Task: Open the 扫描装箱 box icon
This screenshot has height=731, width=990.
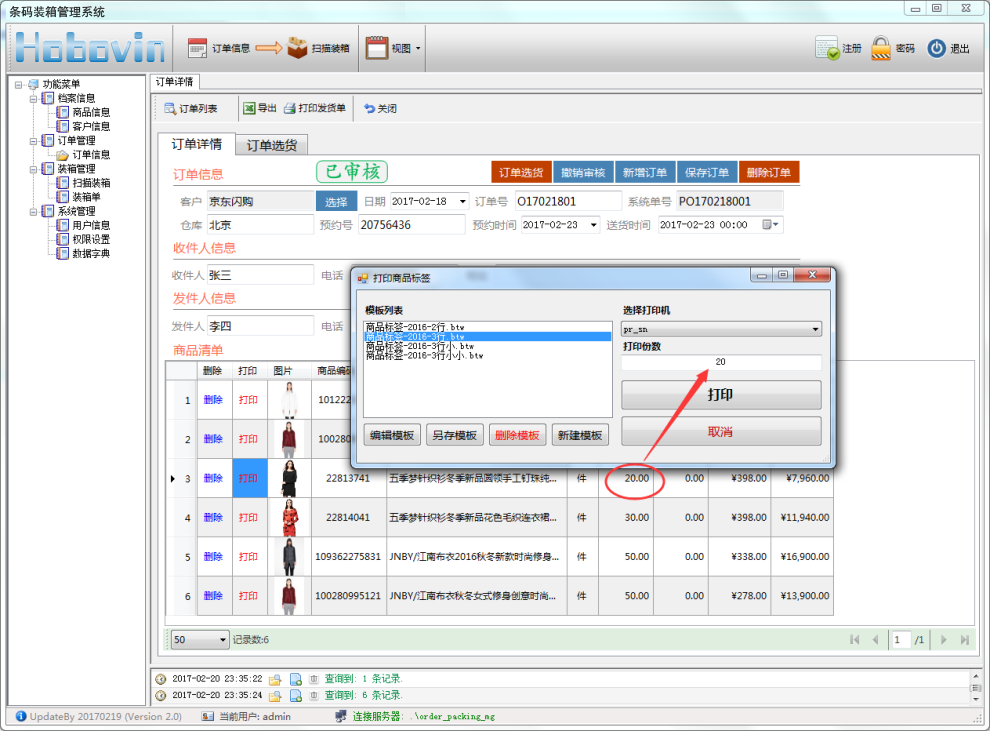Action: tap(297, 48)
